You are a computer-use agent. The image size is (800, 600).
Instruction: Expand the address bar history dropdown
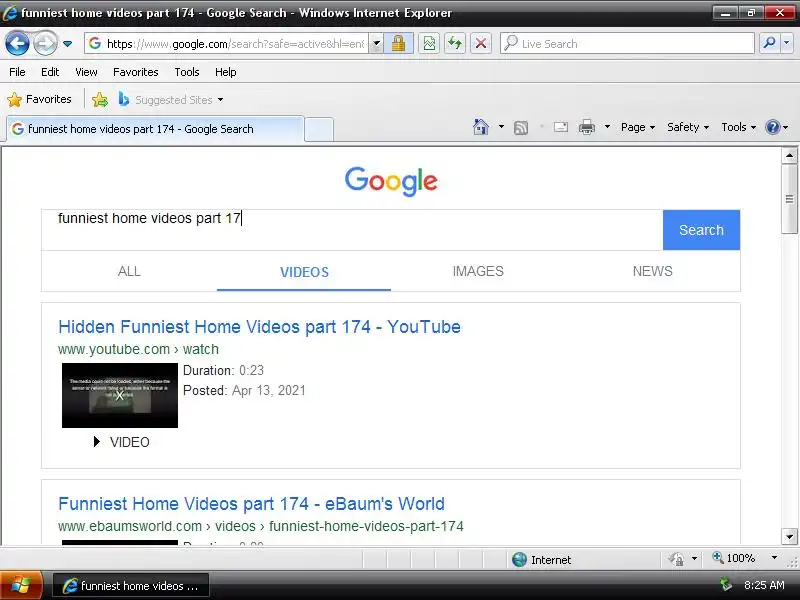(377, 44)
